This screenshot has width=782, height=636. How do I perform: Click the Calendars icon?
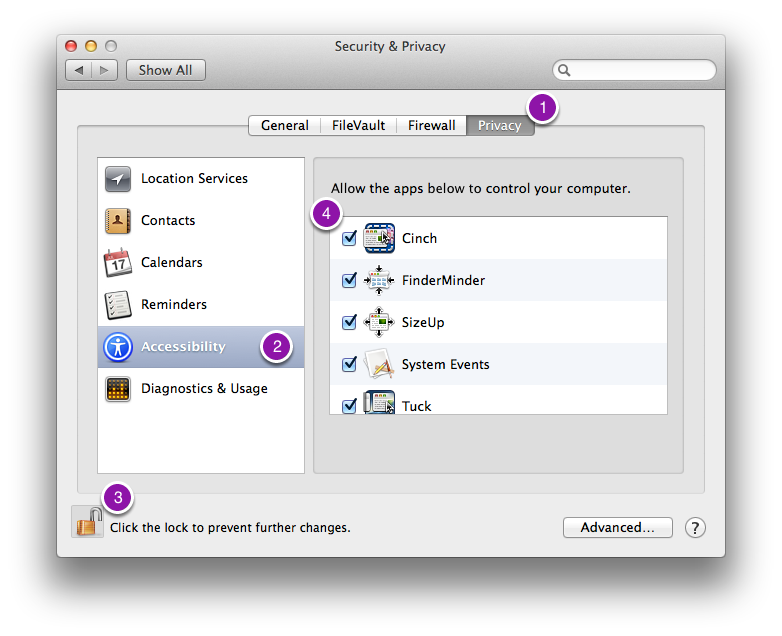pyautogui.click(x=118, y=262)
